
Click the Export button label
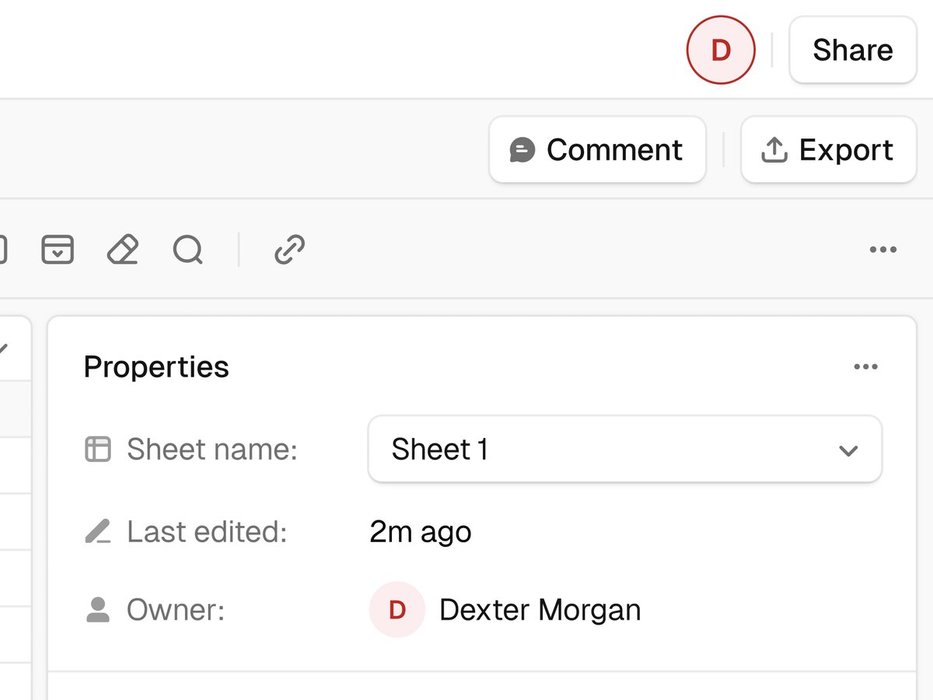(846, 150)
